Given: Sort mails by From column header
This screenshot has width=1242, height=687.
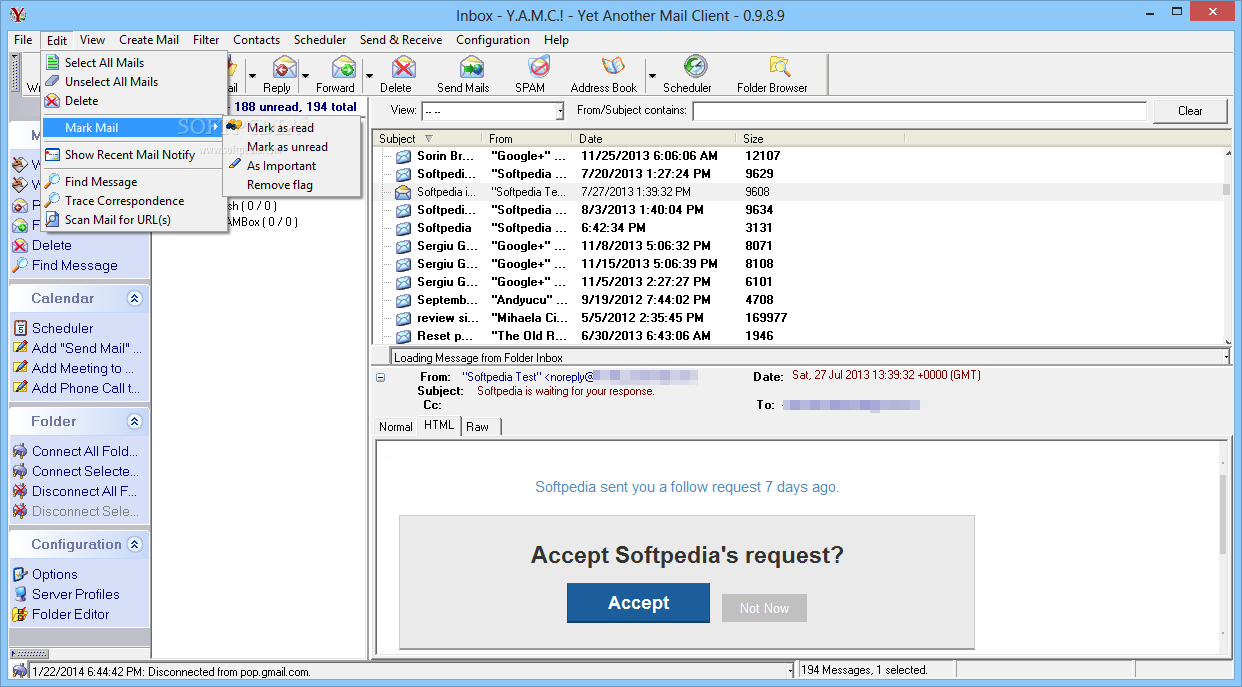Looking at the screenshot, I should click(527, 139).
